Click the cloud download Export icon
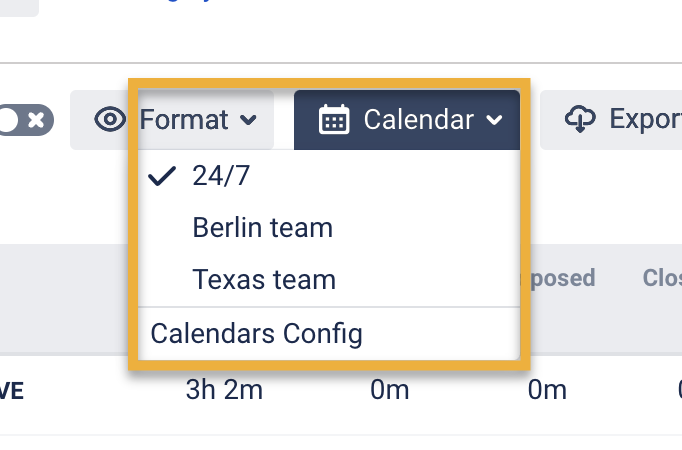 pyautogui.click(x=580, y=120)
